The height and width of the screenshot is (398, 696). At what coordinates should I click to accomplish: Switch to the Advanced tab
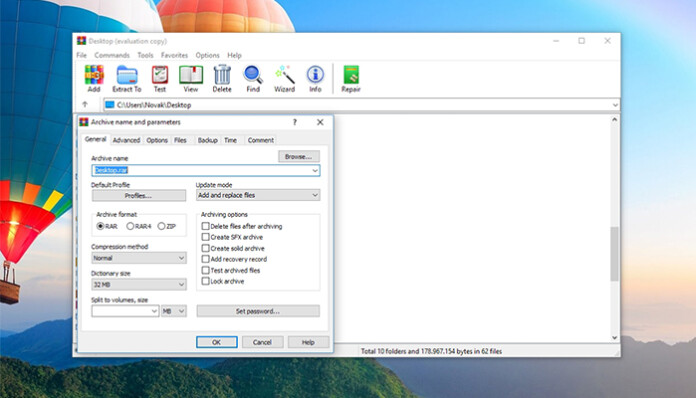pos(127,140)
